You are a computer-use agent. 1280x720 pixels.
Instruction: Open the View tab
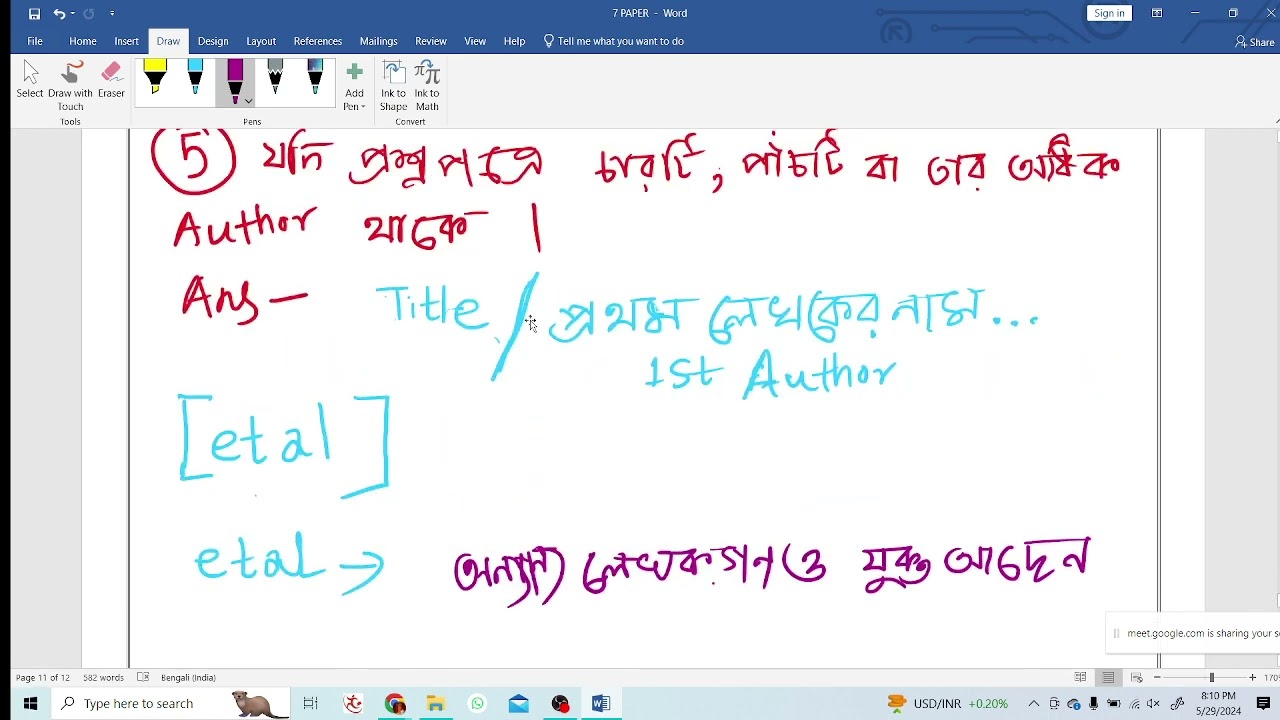coord(475,41)
